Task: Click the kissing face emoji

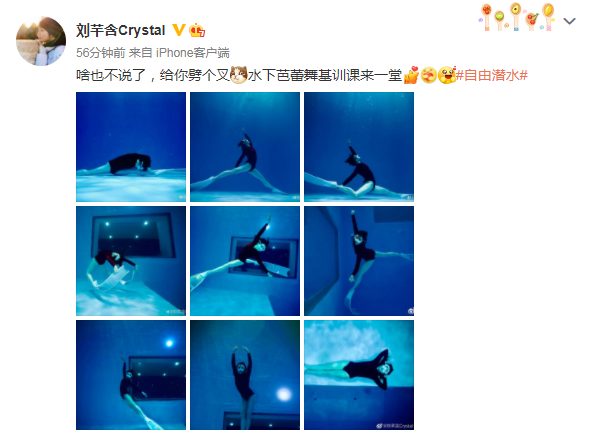Action: [x=429, y=75]
